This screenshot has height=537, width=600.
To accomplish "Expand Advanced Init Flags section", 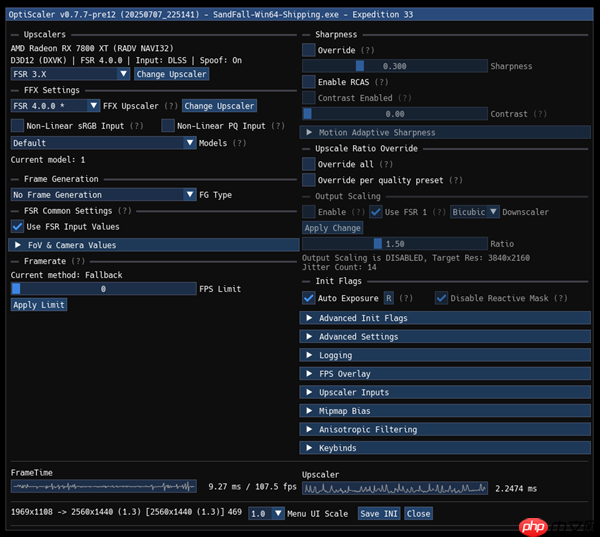I will click(445, 318).
